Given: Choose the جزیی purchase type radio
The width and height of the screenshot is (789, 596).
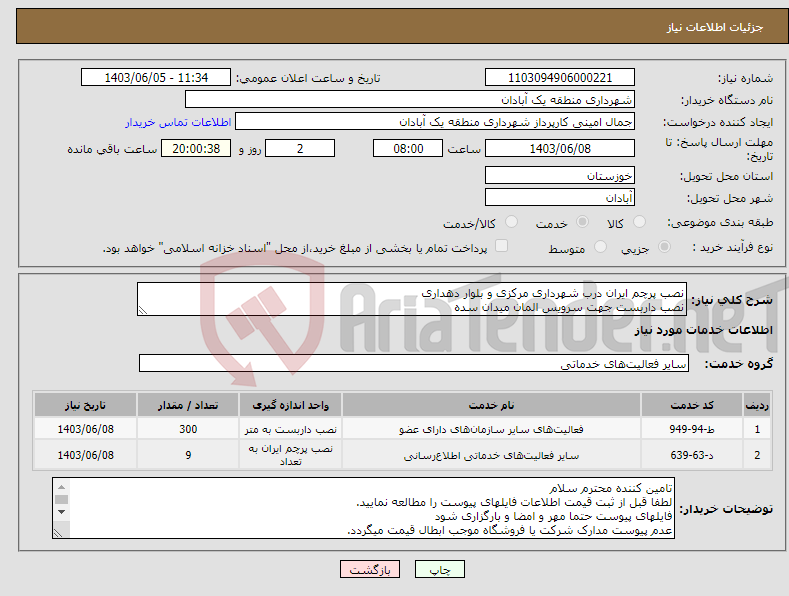Looking at the screenshot, I should click(x=664, y=247).
